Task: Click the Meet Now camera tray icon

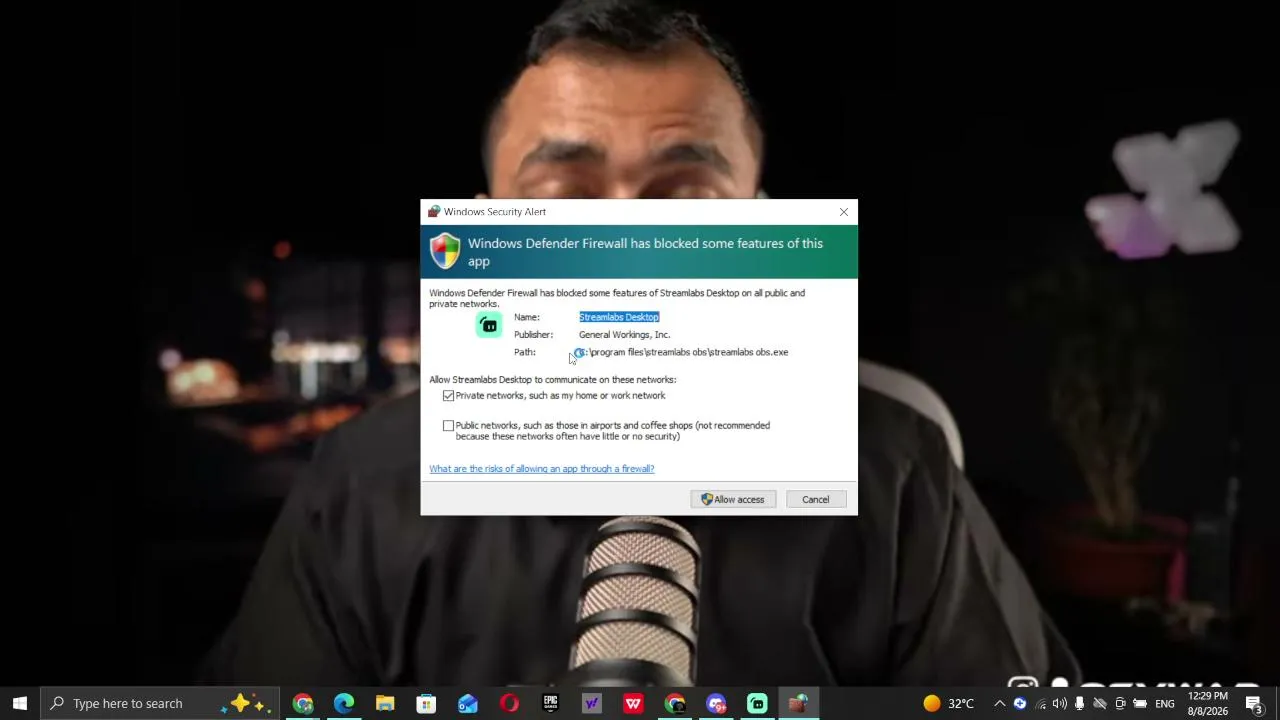Action: [x=1120, y=703]
